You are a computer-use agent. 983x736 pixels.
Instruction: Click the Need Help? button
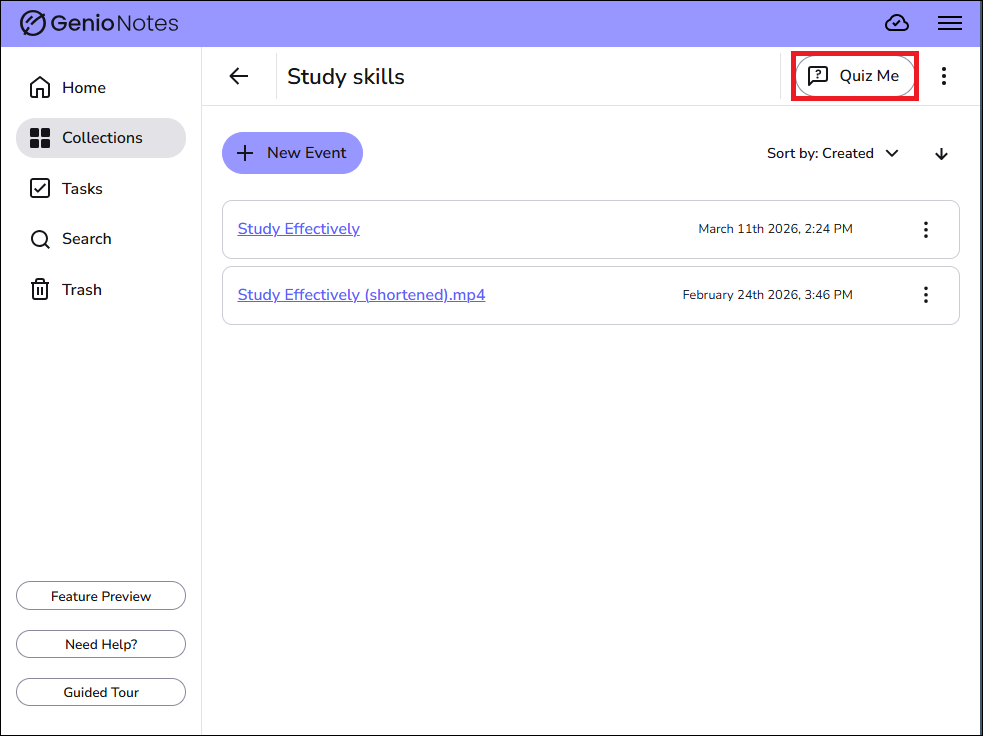click(101, 644)
